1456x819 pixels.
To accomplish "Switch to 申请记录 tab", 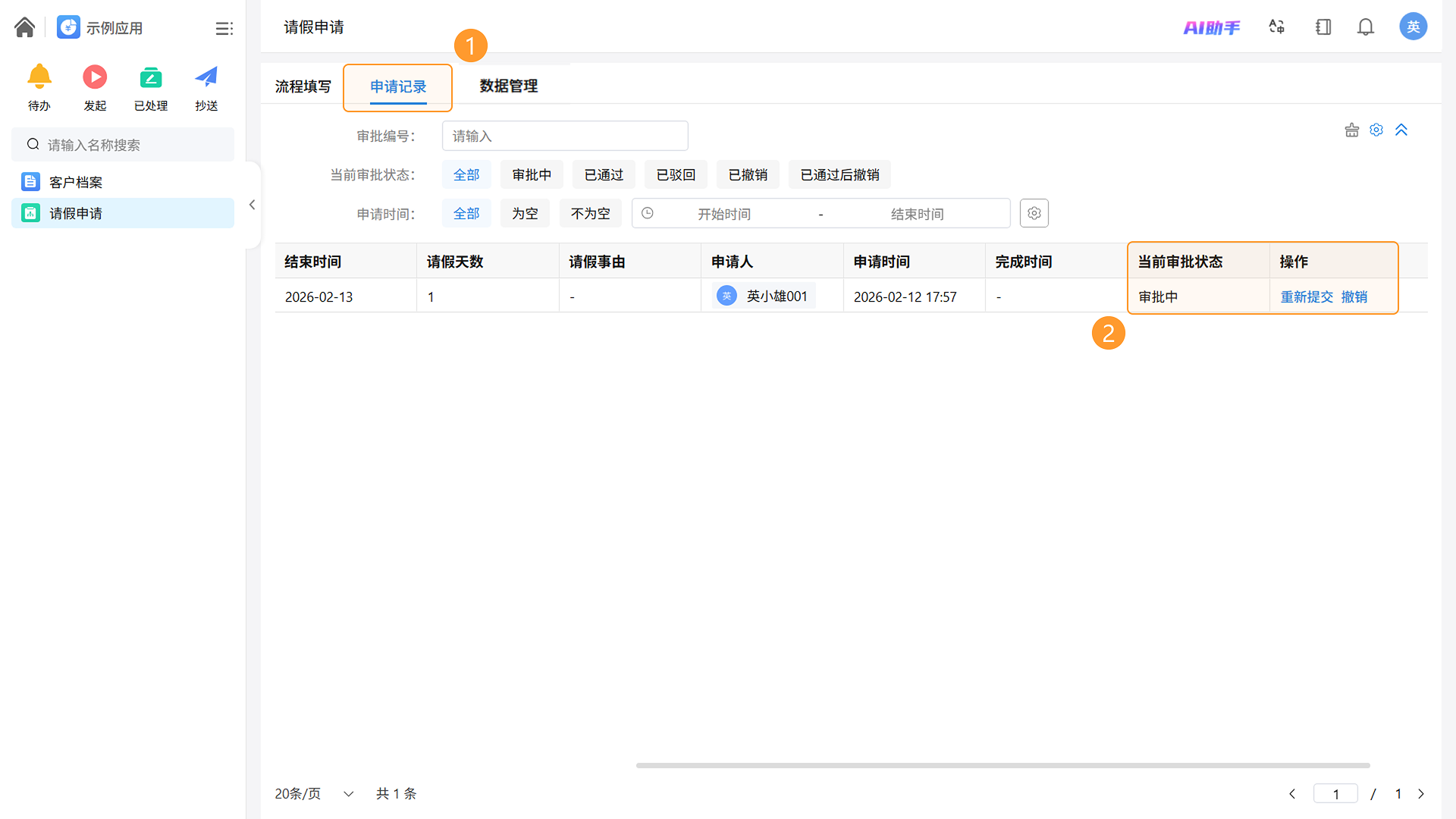I will 398,87.
